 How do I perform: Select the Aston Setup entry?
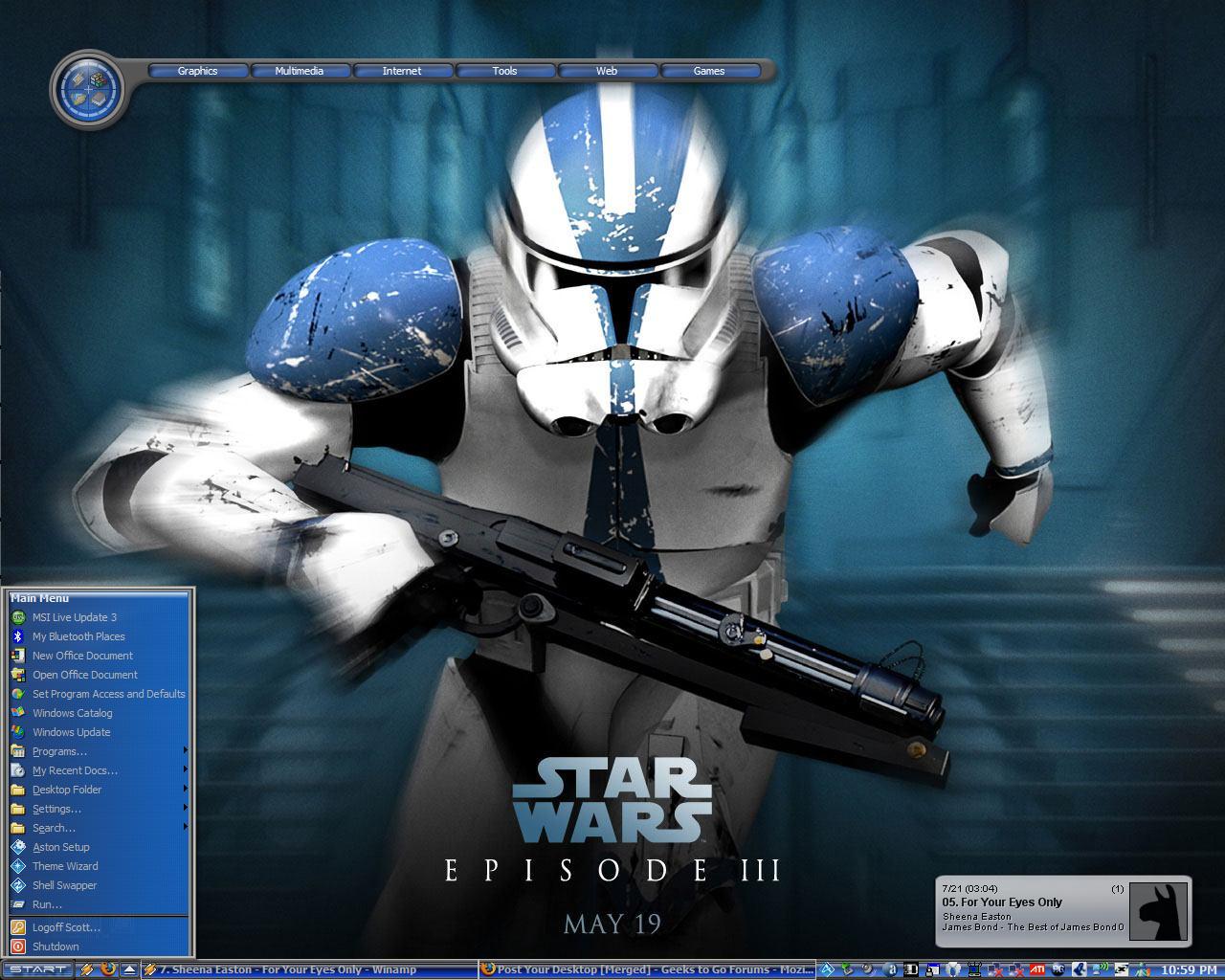99,847
